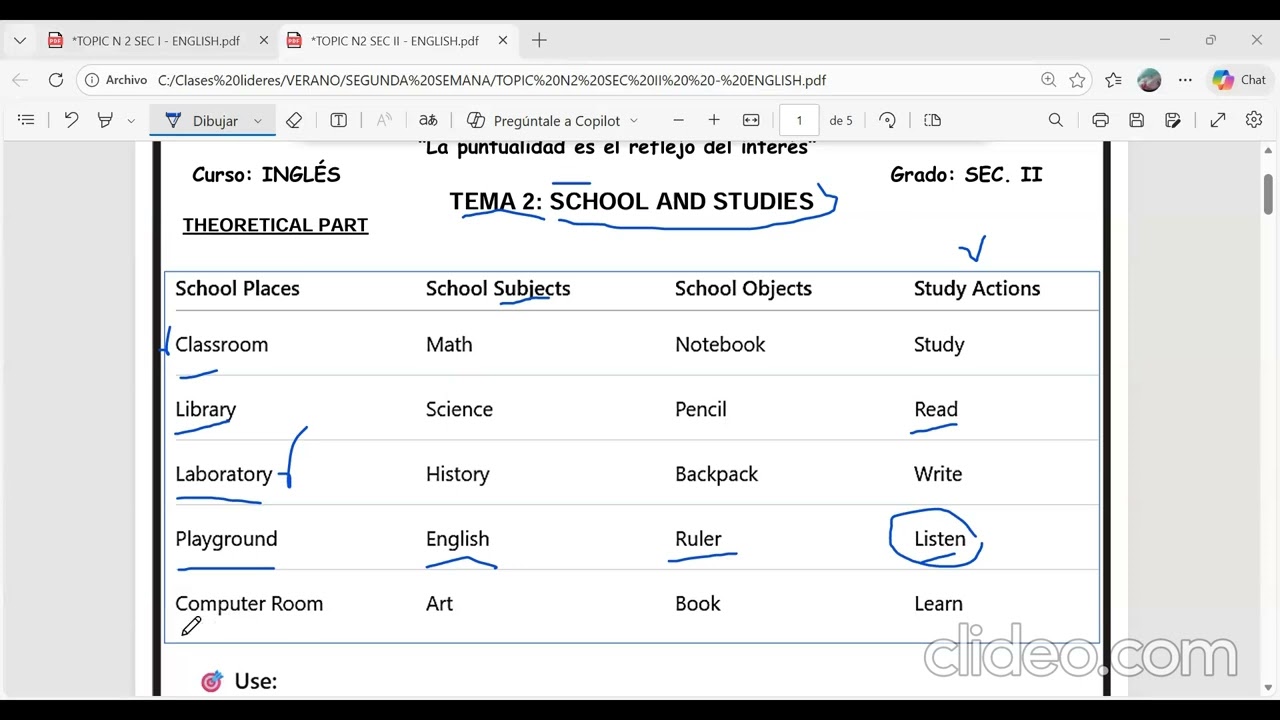This screenshot has width=1280, height=720.
Task: Click the Science table cell
Action: 459,409
